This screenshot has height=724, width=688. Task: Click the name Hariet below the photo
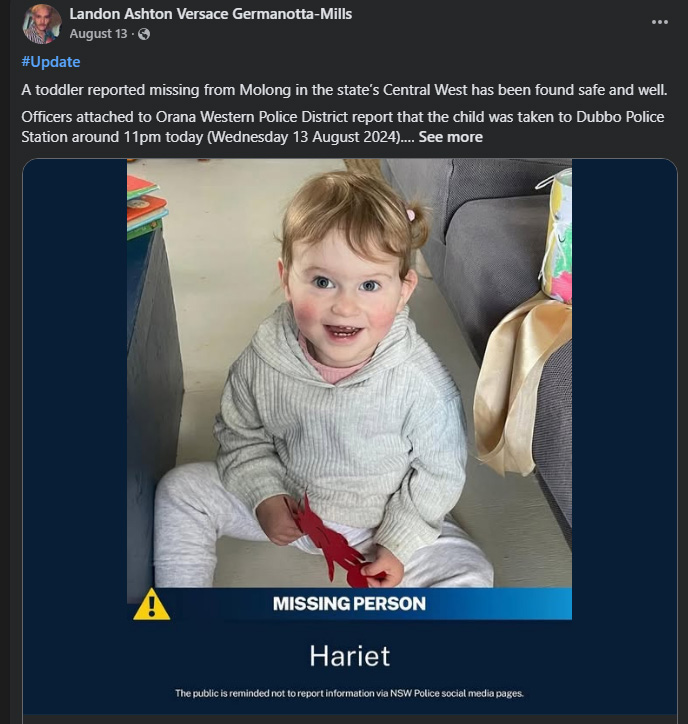[x=350, y=656]
